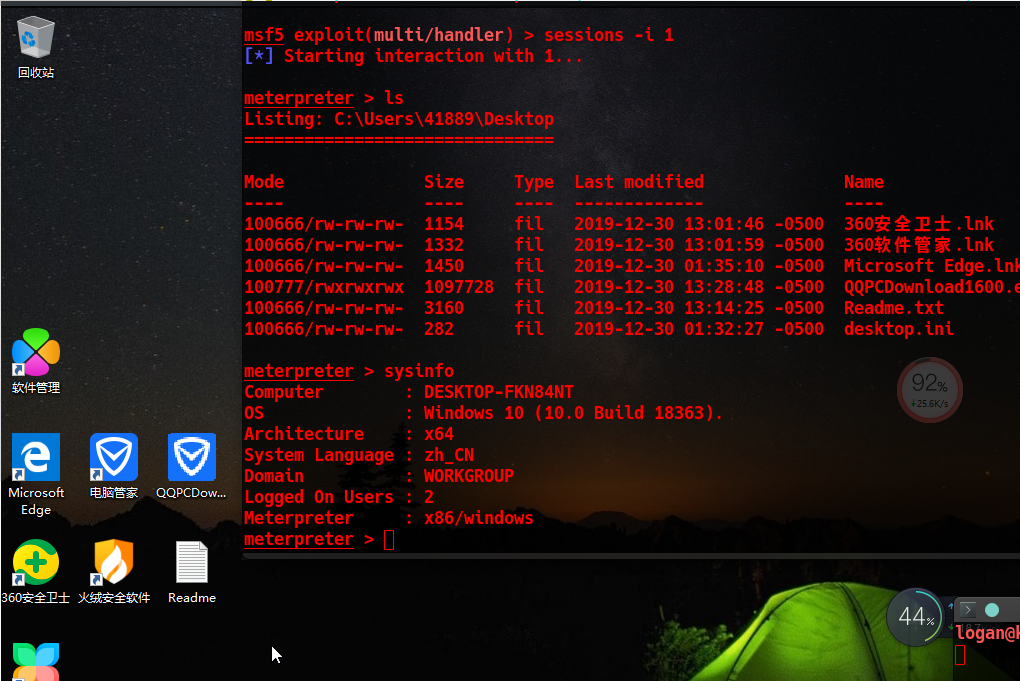The width and height of the screenshot is (1020, 681).
Task: Click 'Windows 10 (10.0 Build 18363).' value
Action: coord(574,413)
